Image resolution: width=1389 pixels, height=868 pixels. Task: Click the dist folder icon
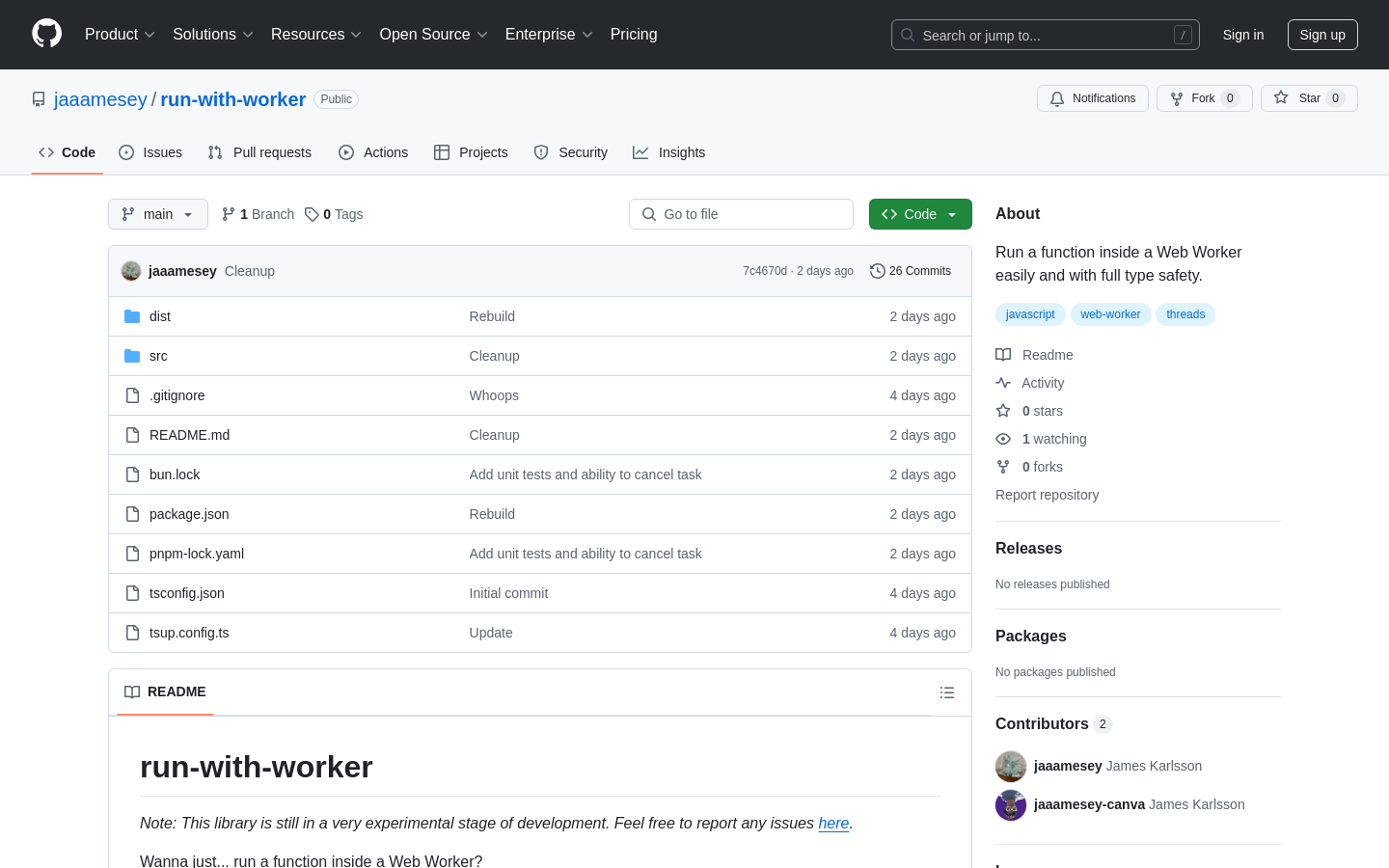pos(132,315)
